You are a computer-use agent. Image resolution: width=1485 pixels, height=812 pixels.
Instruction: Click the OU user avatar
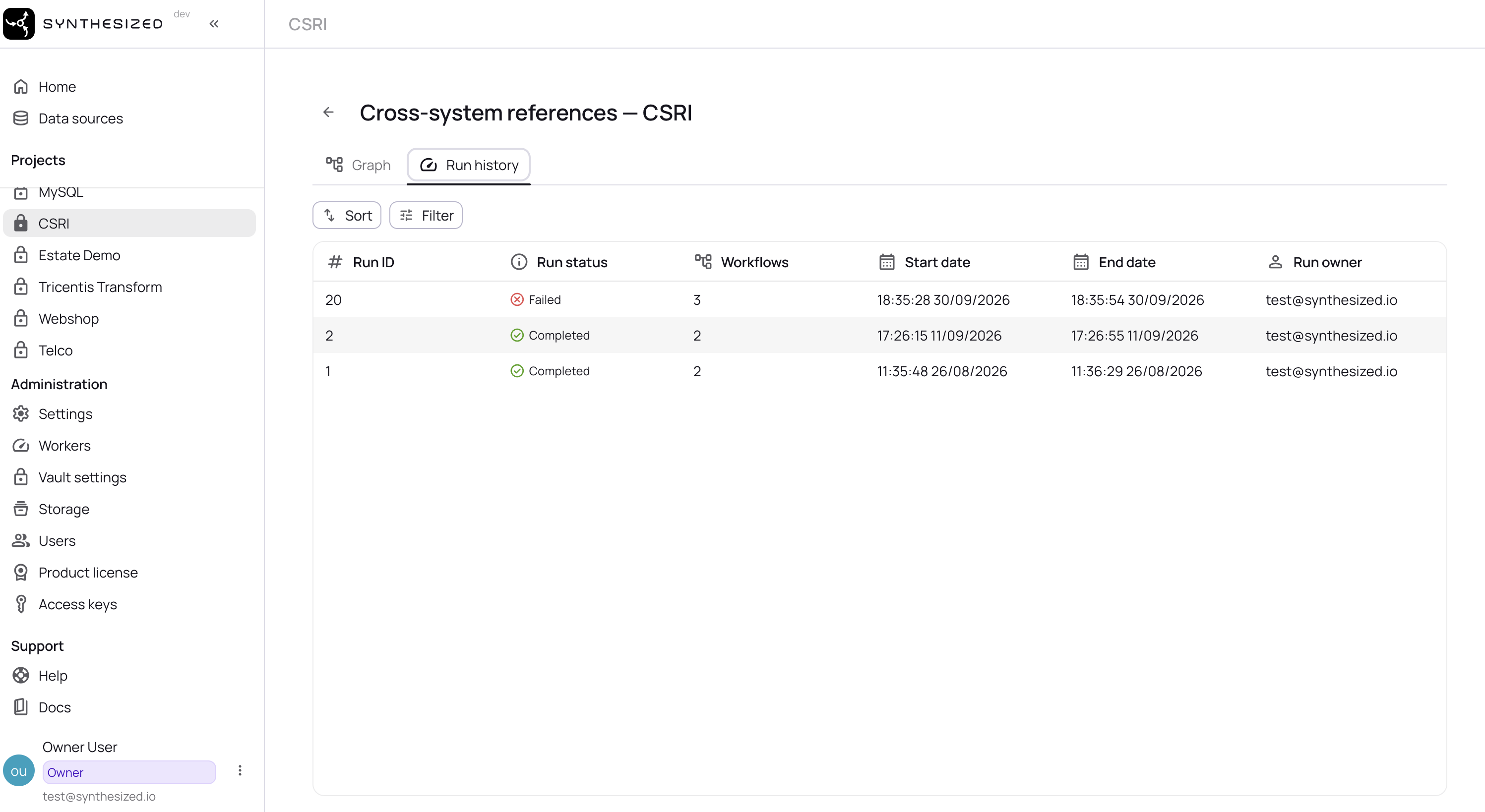[18, 771]
